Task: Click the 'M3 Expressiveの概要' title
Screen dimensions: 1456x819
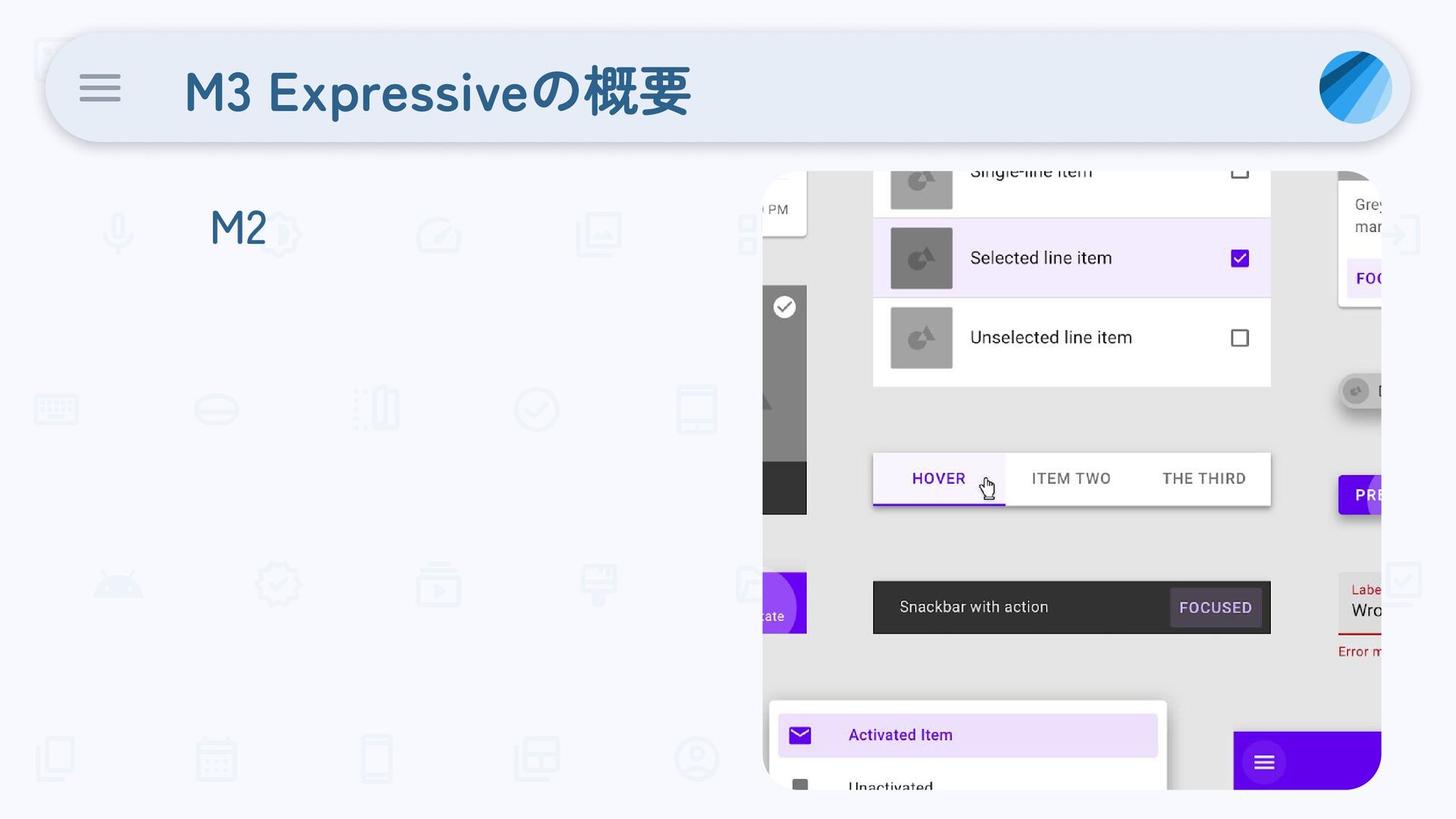Action: coord(438,92)
